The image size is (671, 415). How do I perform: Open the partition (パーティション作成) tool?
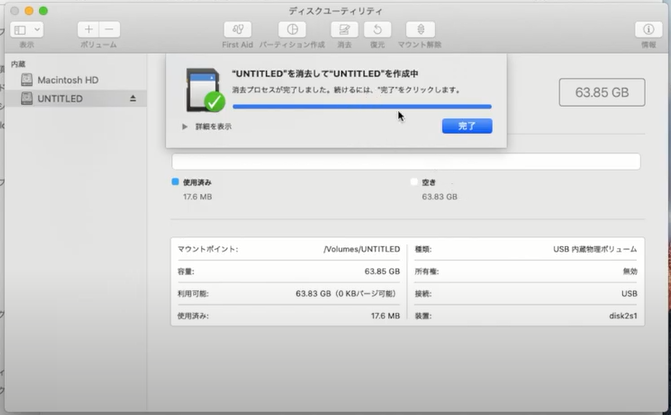[x=292, y=30]
